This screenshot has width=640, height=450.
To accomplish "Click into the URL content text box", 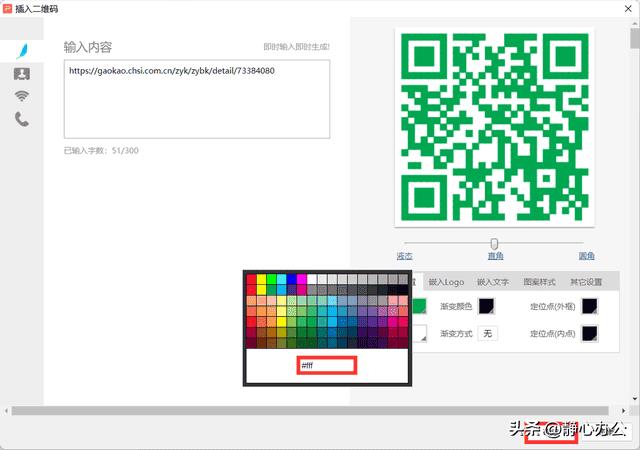I will [x=197, y=99].
